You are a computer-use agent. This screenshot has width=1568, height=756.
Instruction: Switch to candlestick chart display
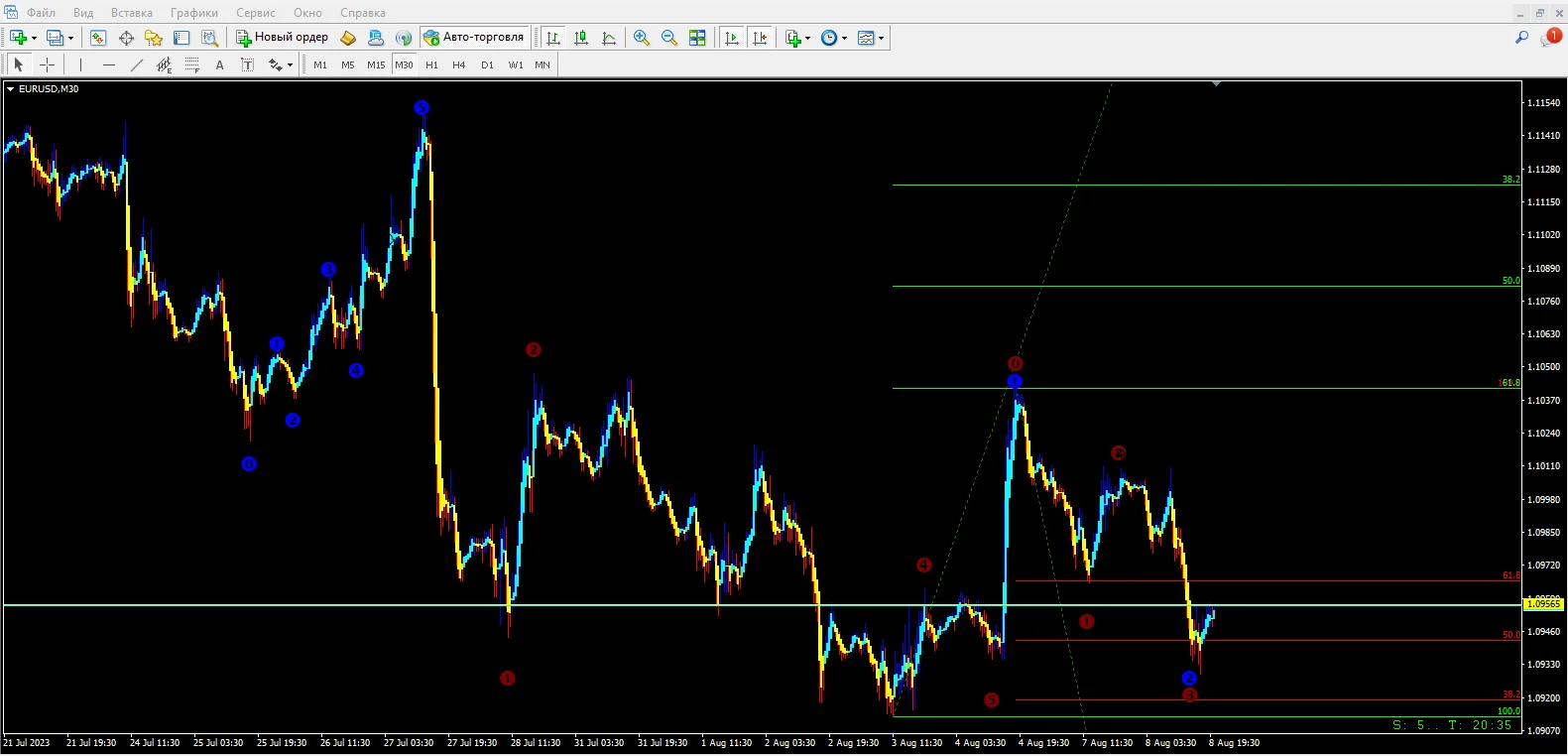click(x=582, y=38)
